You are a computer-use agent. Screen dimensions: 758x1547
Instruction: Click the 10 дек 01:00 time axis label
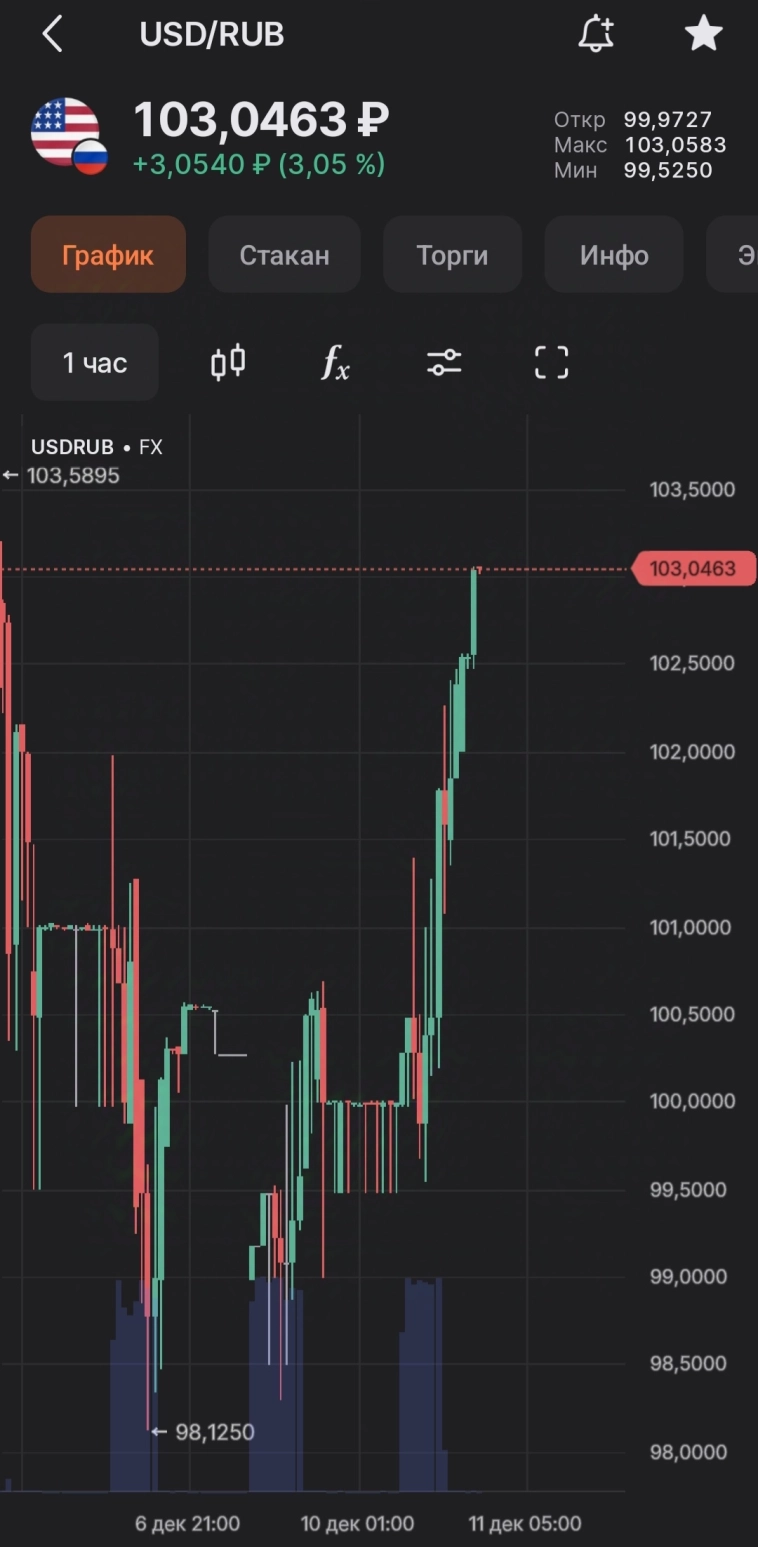(x=357, y=1524)
